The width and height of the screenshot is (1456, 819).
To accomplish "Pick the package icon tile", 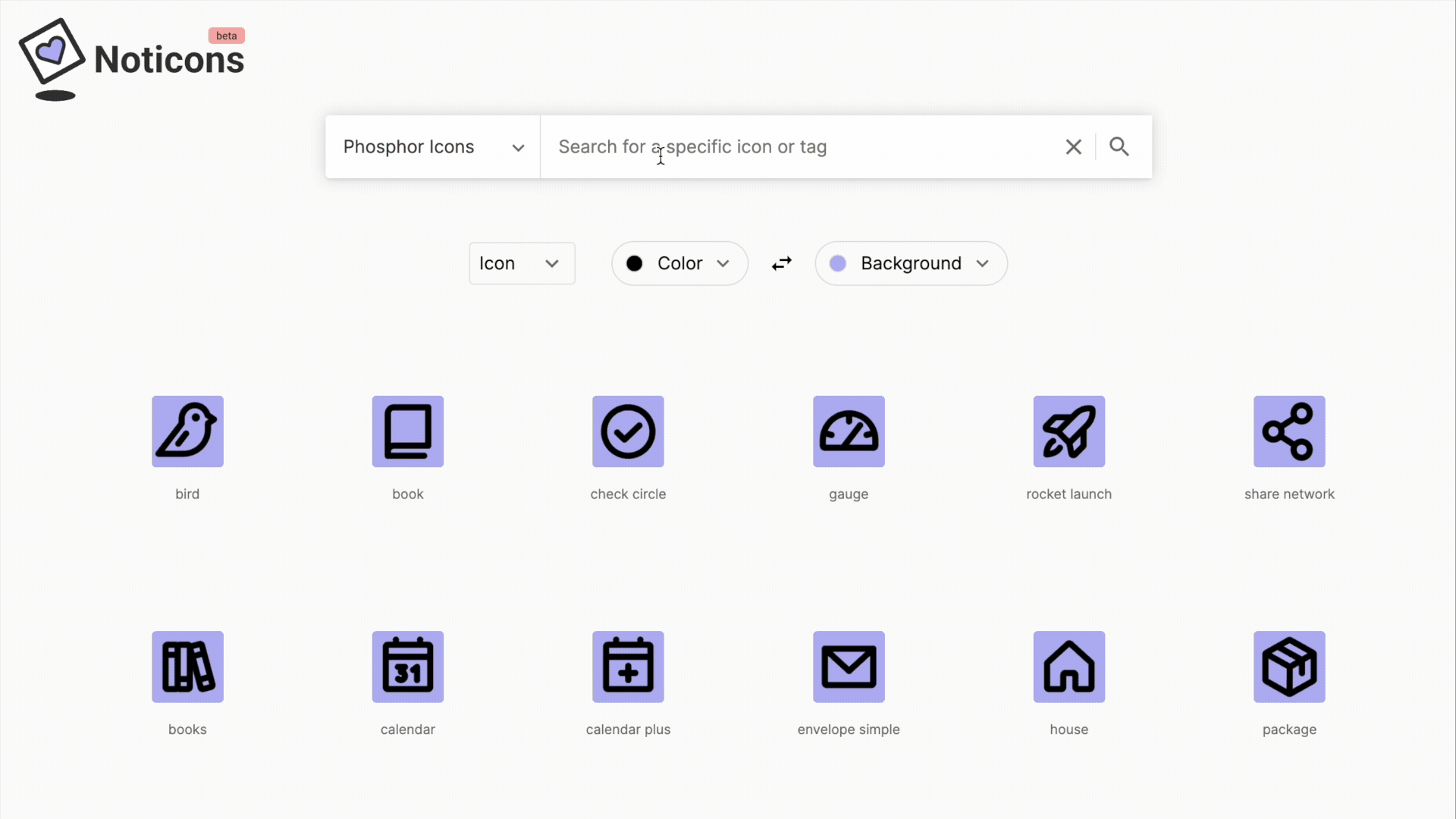I will click(1289, 667).
